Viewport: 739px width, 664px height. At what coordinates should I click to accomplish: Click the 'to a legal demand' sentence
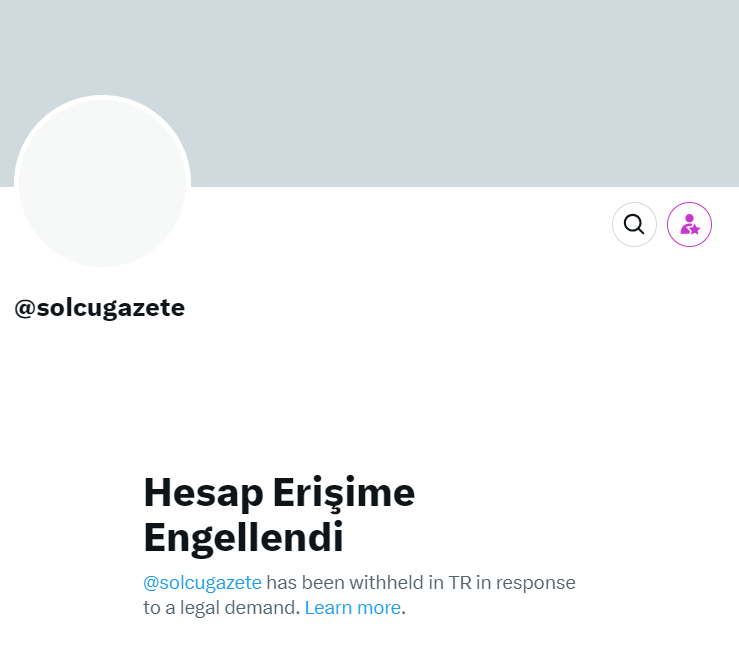pyautogui.click(x=222, y=607)
